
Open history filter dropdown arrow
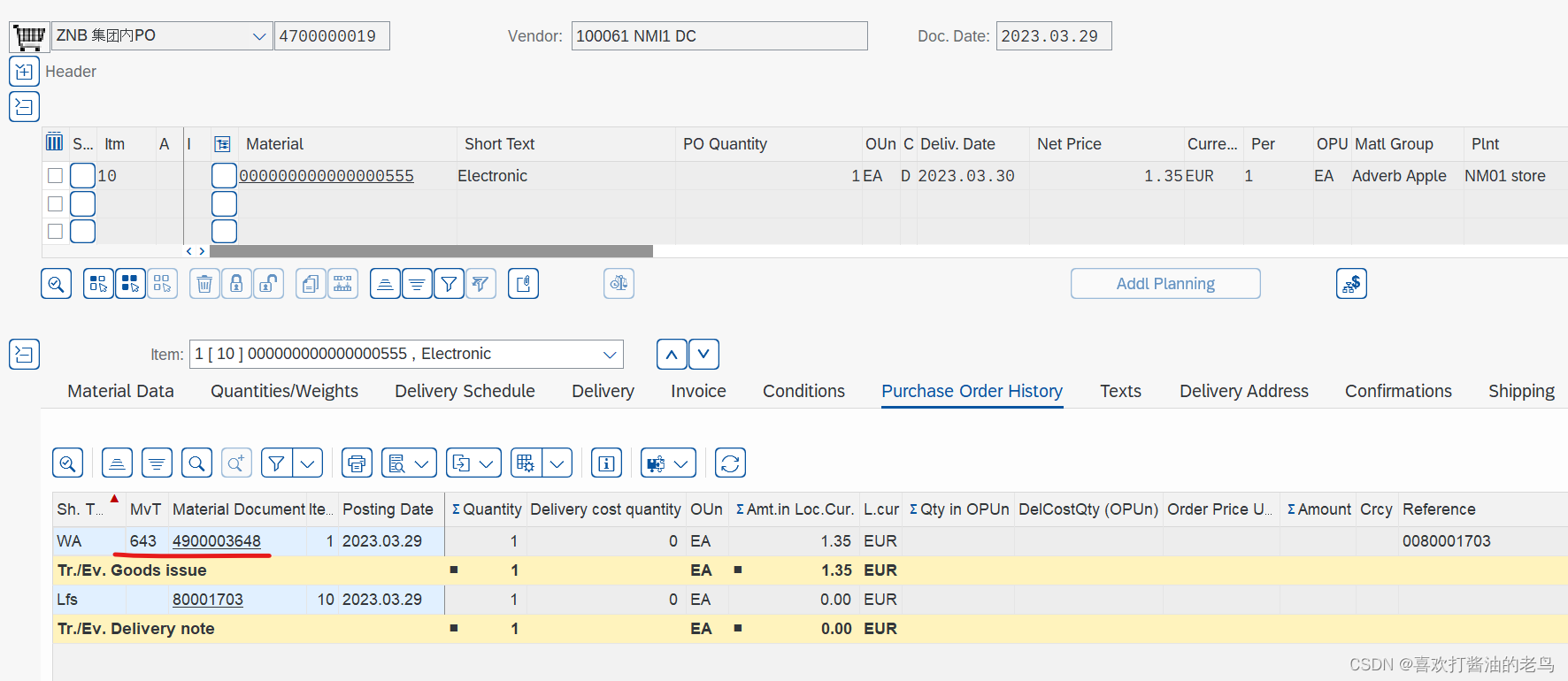(x=307, y=463)
